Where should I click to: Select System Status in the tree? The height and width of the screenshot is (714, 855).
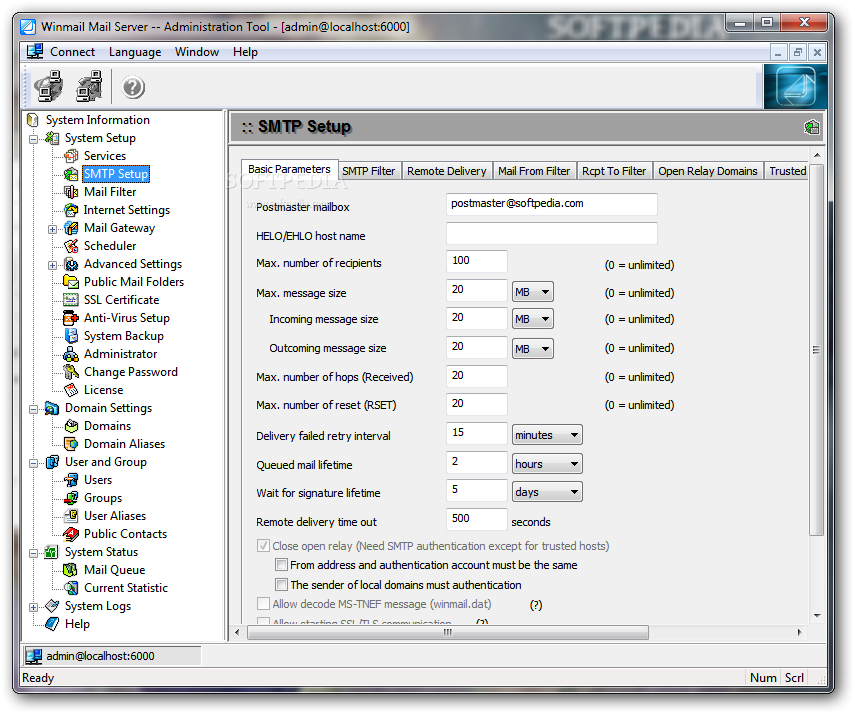pyautogui.click(x=101, y=552)
